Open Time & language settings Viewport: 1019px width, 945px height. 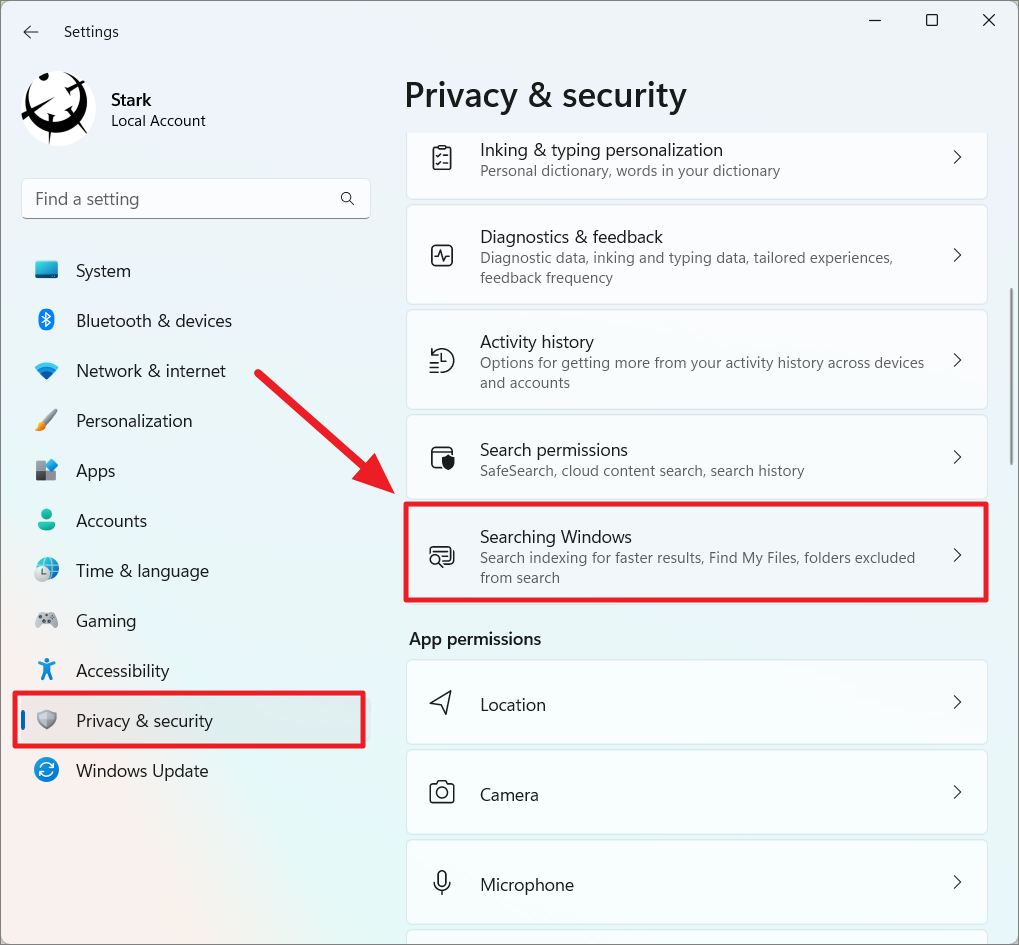tap(142, 571)
